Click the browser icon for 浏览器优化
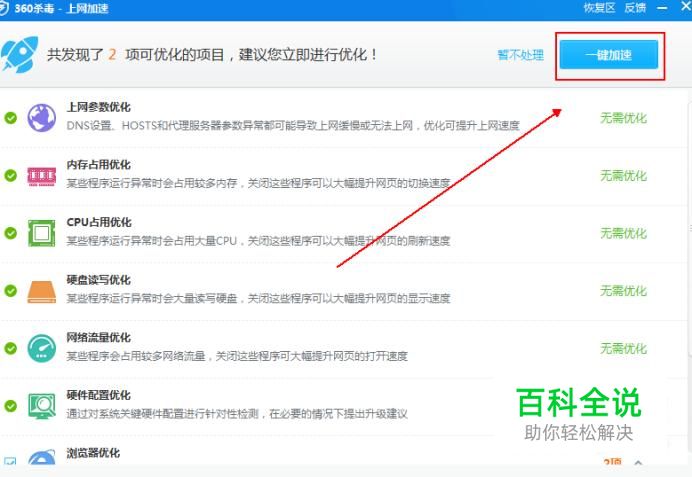This screenshot has height=477, width=692. point(41,458)
